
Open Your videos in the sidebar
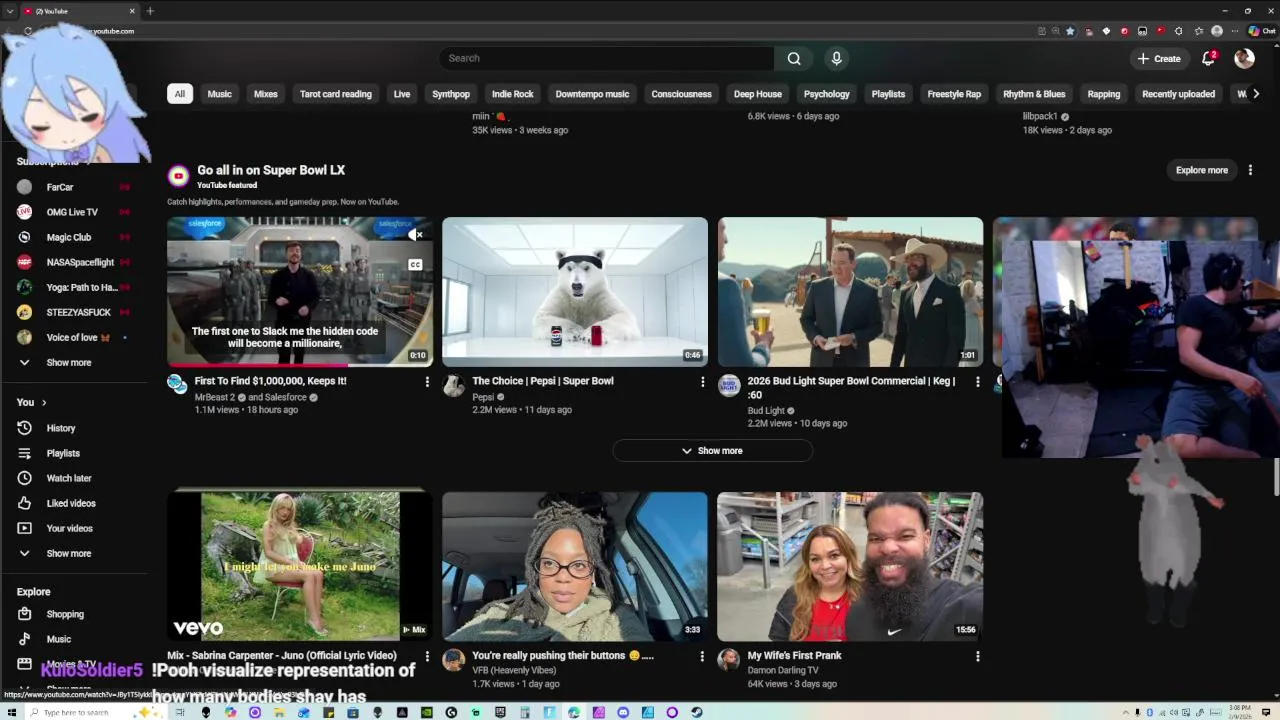(75, 528)
